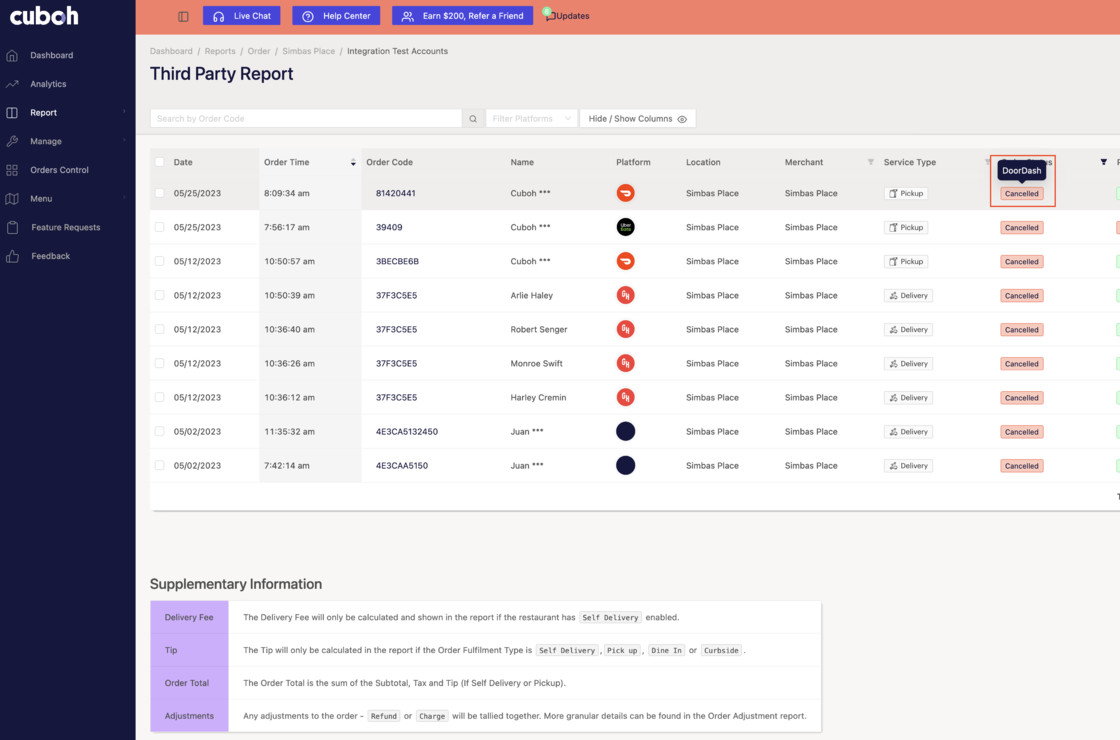The width and height of the screenshot is (1120, 740).
Task: Click the Order Time sort arrow
Action: (x=353, y=162)
